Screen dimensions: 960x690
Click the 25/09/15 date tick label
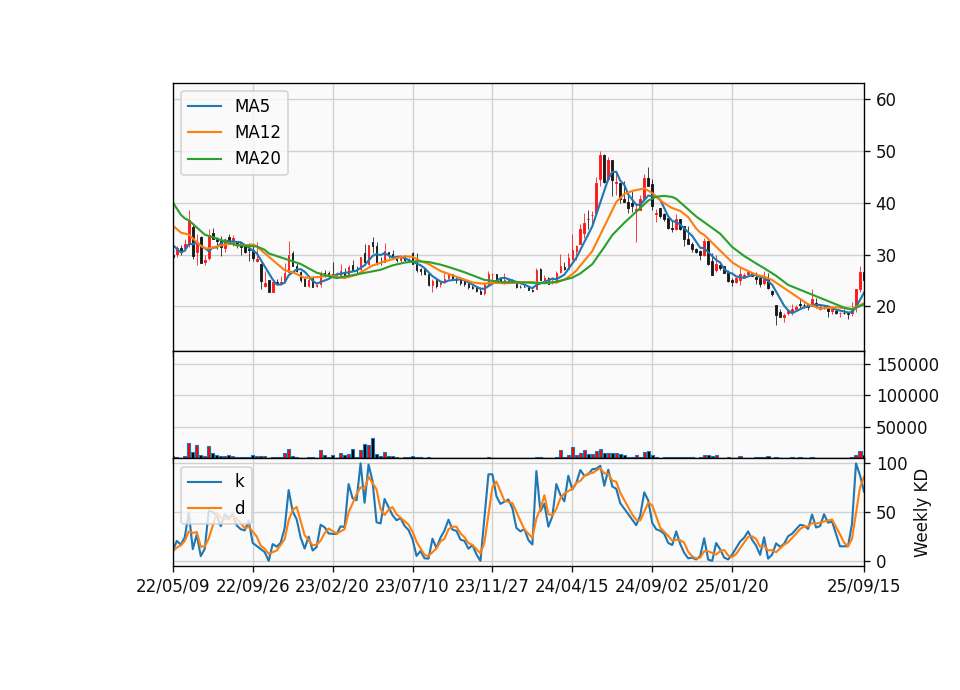pos(864,586)
